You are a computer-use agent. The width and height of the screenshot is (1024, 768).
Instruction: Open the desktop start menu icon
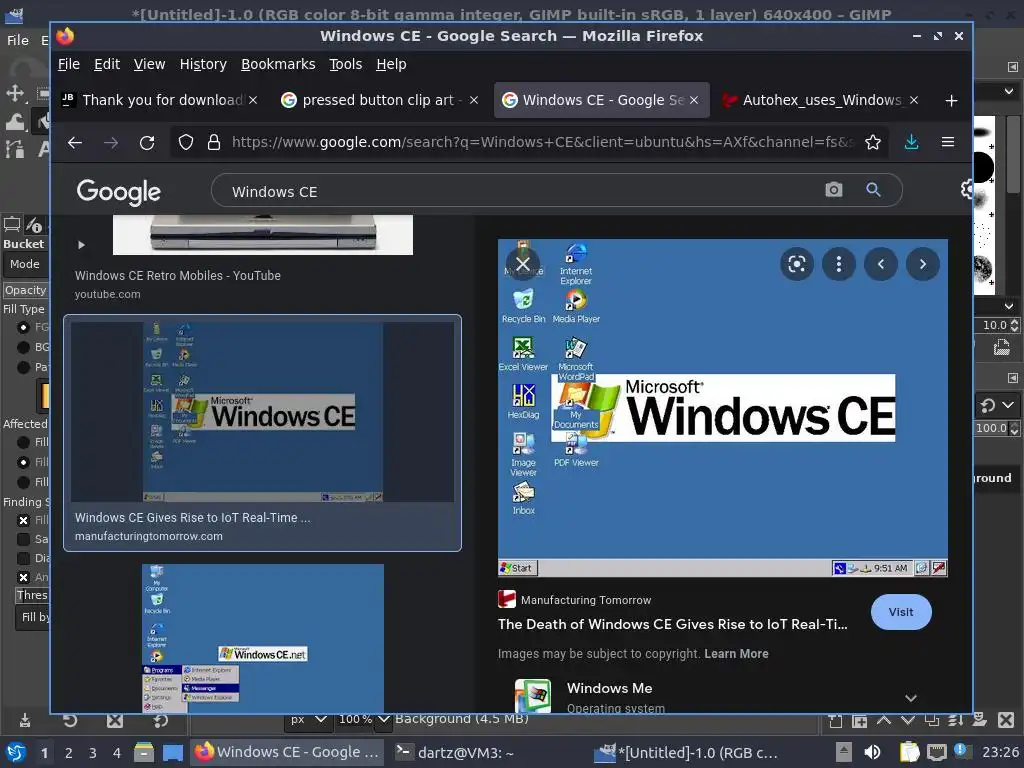coord(16,752)
